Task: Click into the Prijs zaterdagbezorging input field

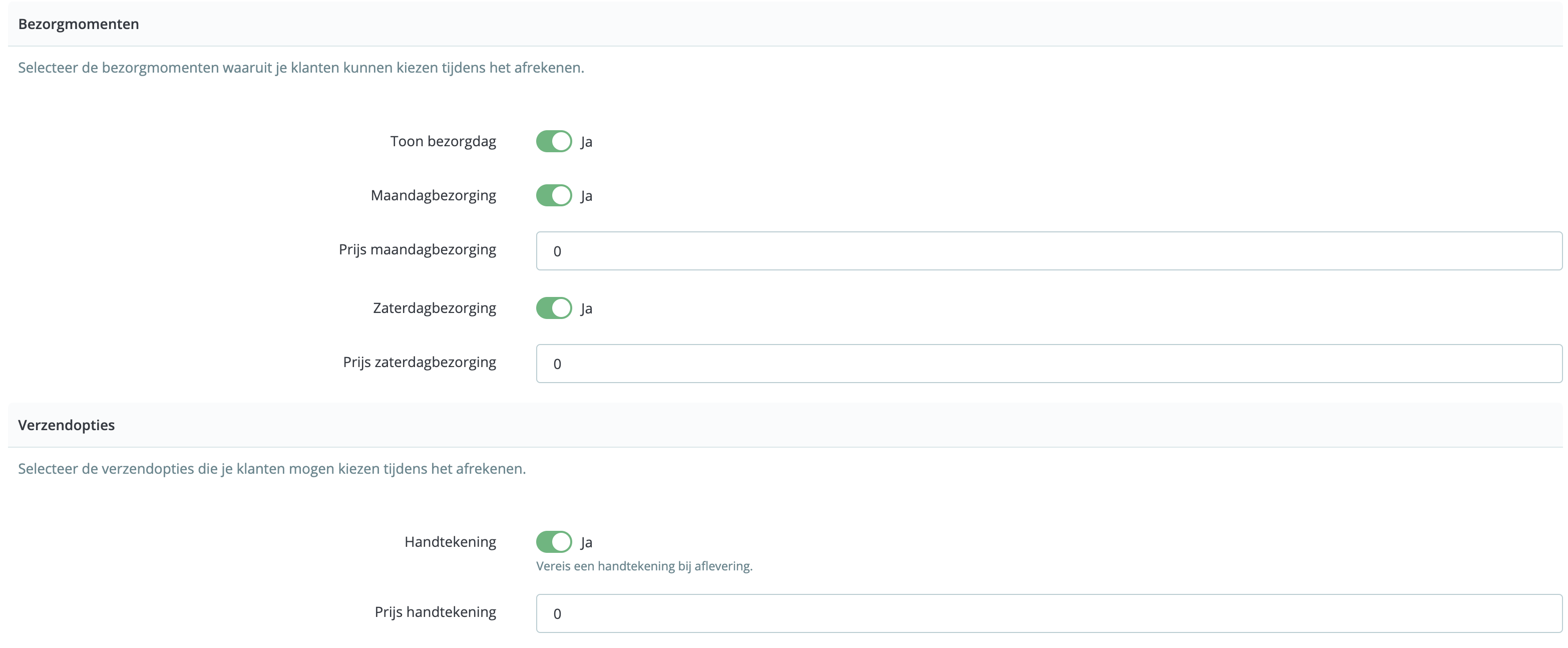Action: point(1048,364)
